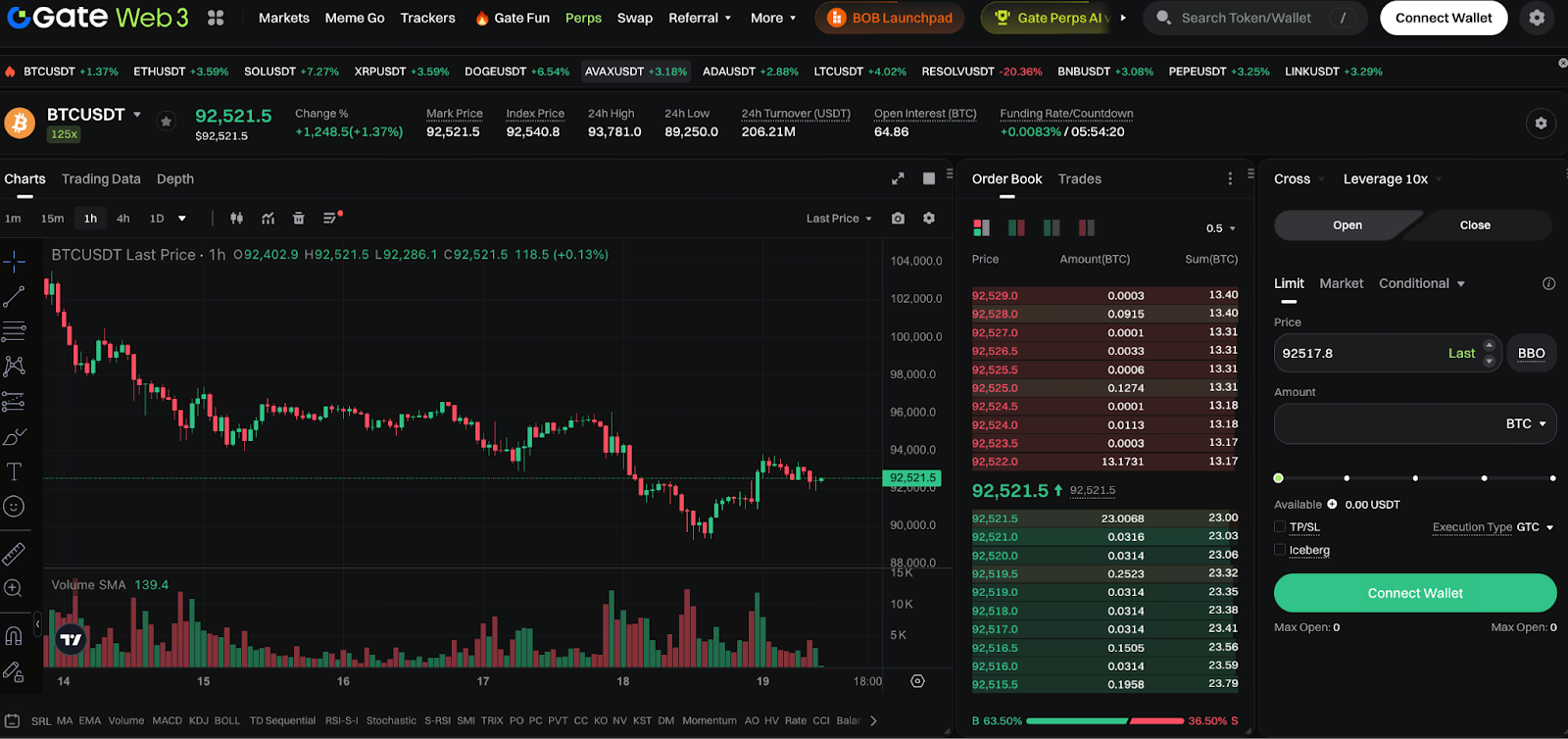This screenshot has height=739, width=1568.
Task: Enable the Iceberg checkbox
Action: pyautogui.click(x=1280, y=550)
